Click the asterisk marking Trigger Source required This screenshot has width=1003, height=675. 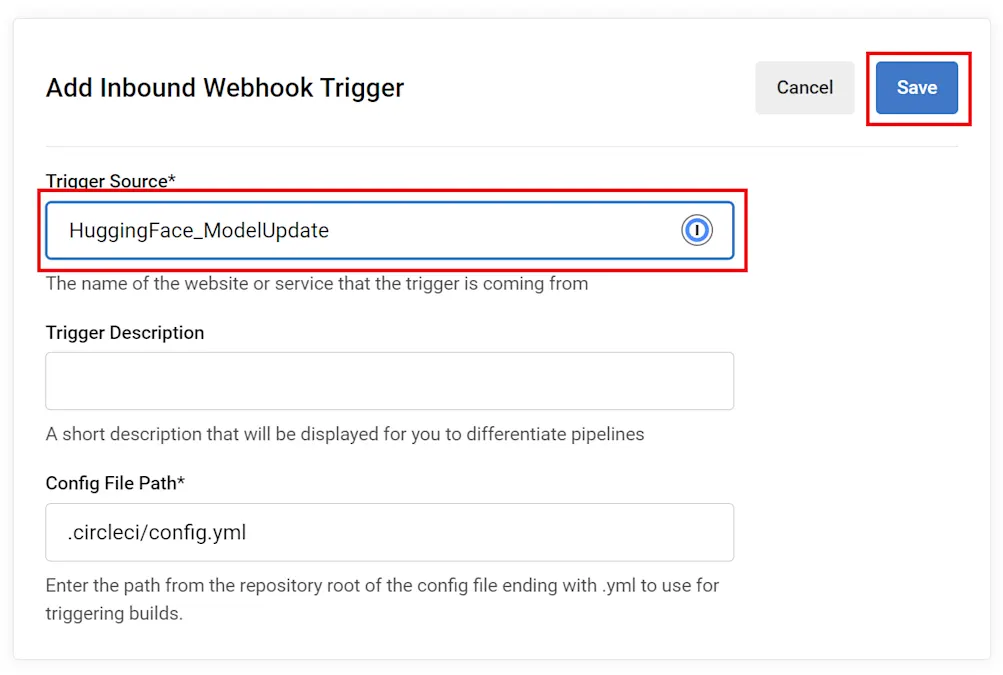(170, 179)
